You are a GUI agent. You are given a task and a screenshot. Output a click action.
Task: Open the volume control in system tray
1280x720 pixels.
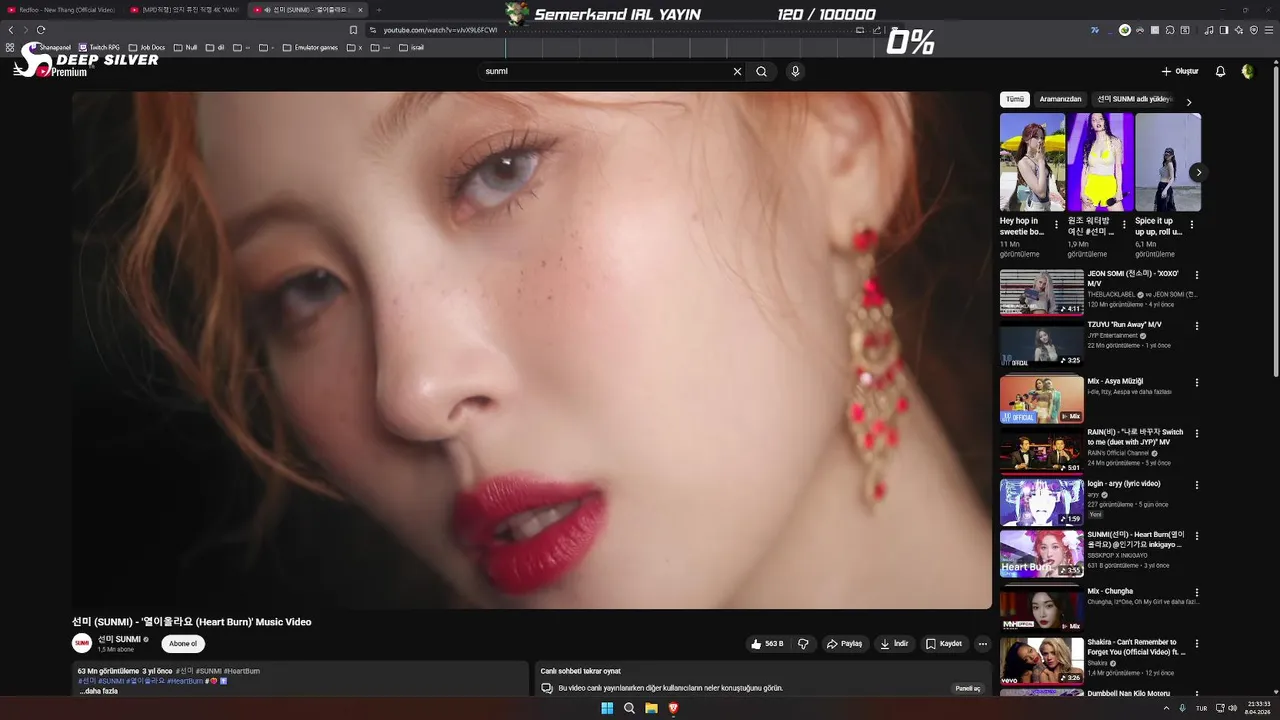coord(1231,708)
